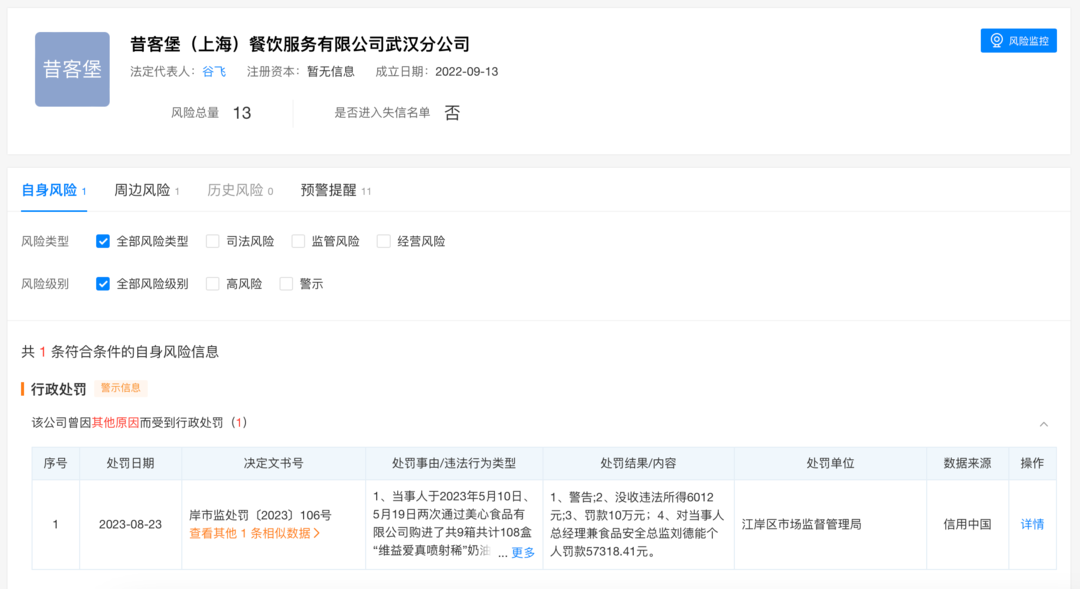Click the 序号 column header
Viewport: 1080px width, 589px height.
pos(55,464)
